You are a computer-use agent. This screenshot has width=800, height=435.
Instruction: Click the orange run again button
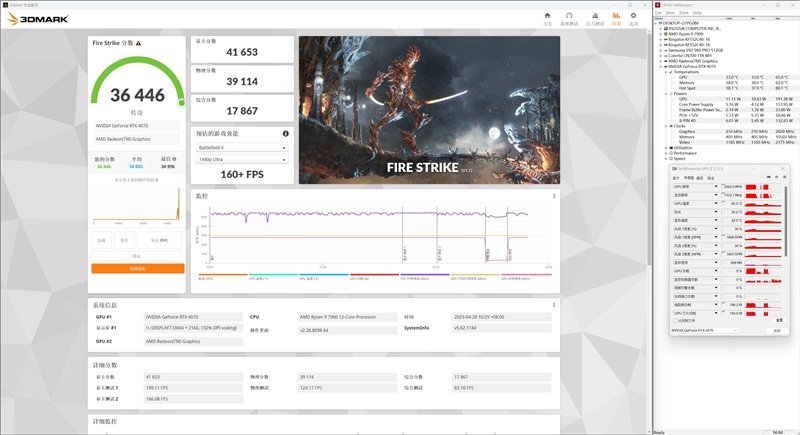(x=138, y=269)
